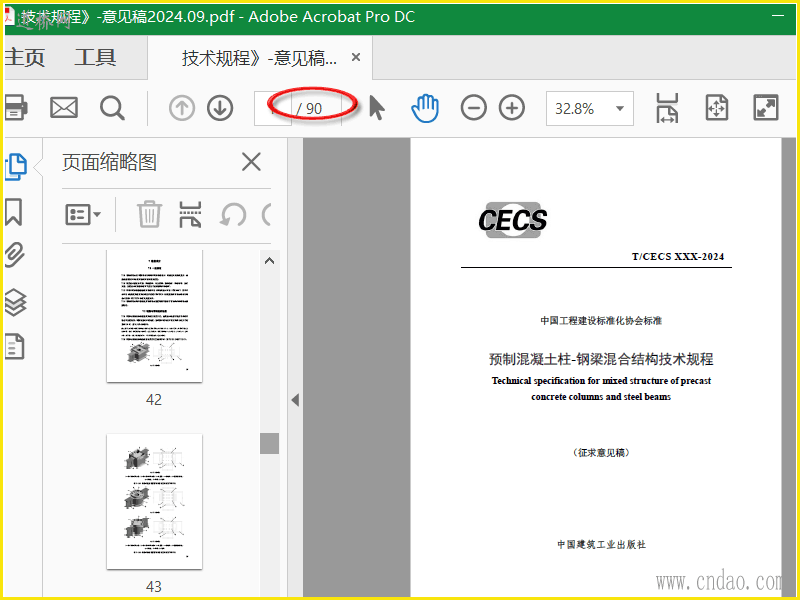
Task: Click thumbnail scrollbar up arrow
Action: [269, 261]
